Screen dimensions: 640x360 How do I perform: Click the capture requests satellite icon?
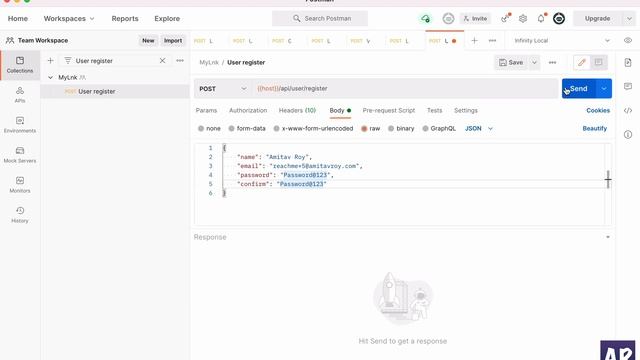click(x=506, y=18)
